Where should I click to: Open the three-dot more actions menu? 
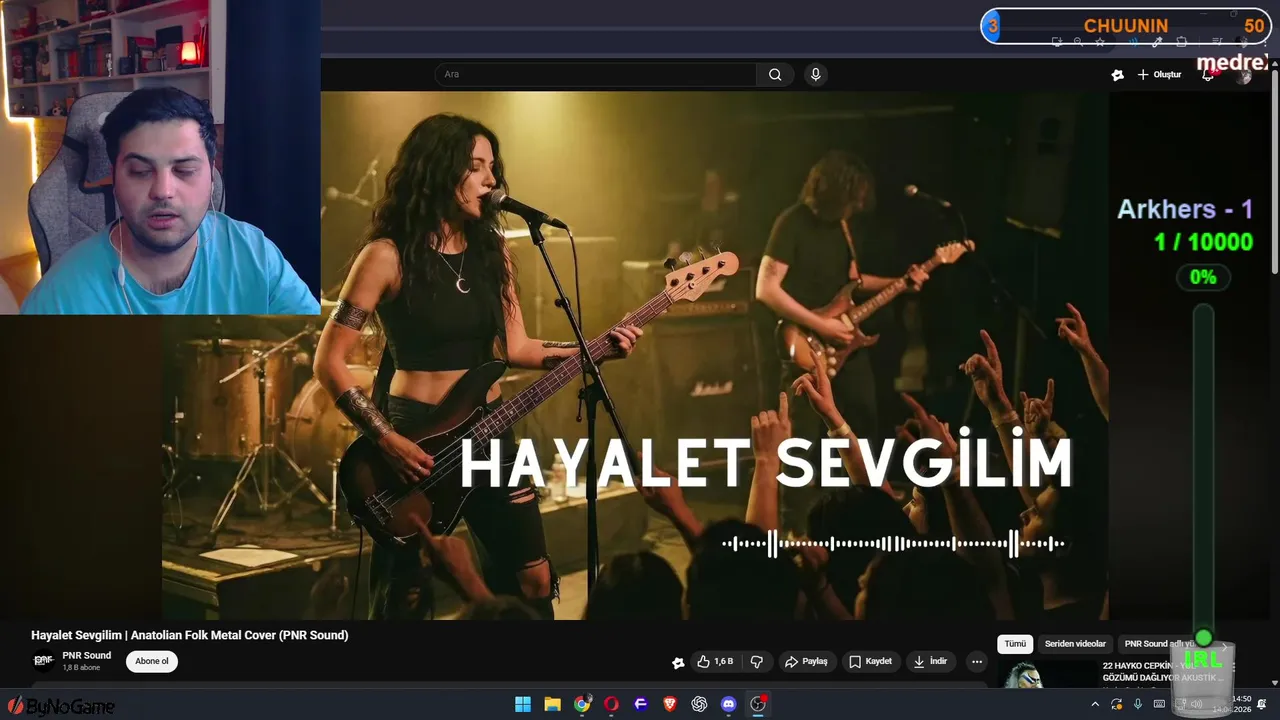click(x=977, y=661)
